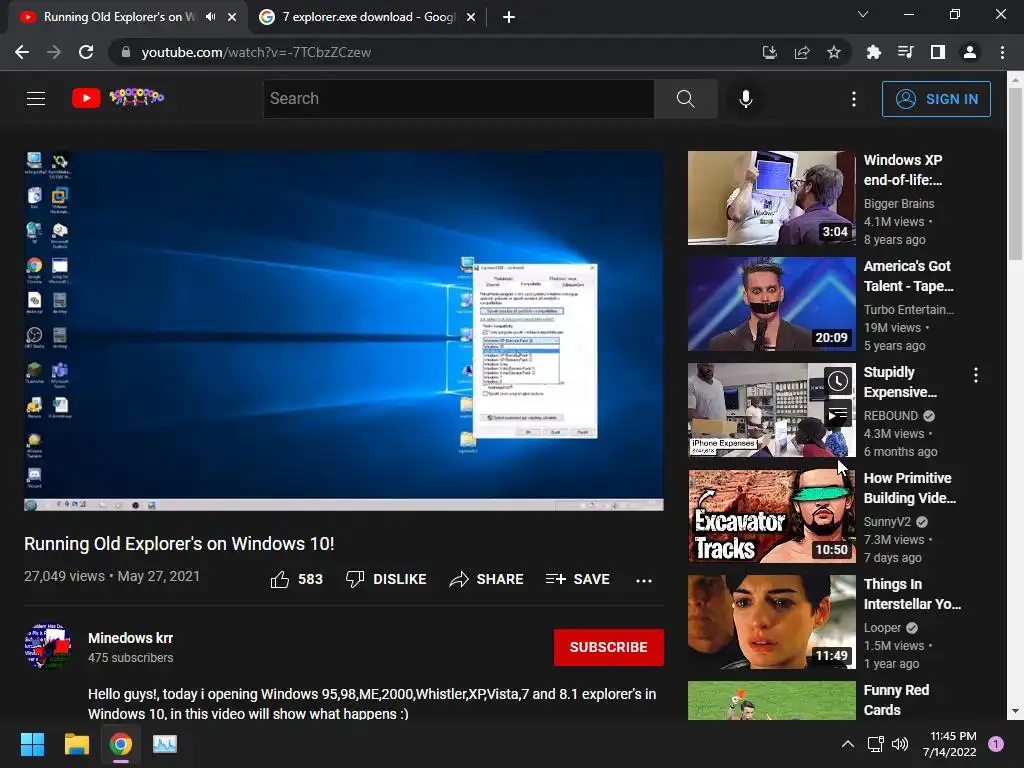
Task: Go to YouTube home via logo
Action: click(x=118, y=98)
